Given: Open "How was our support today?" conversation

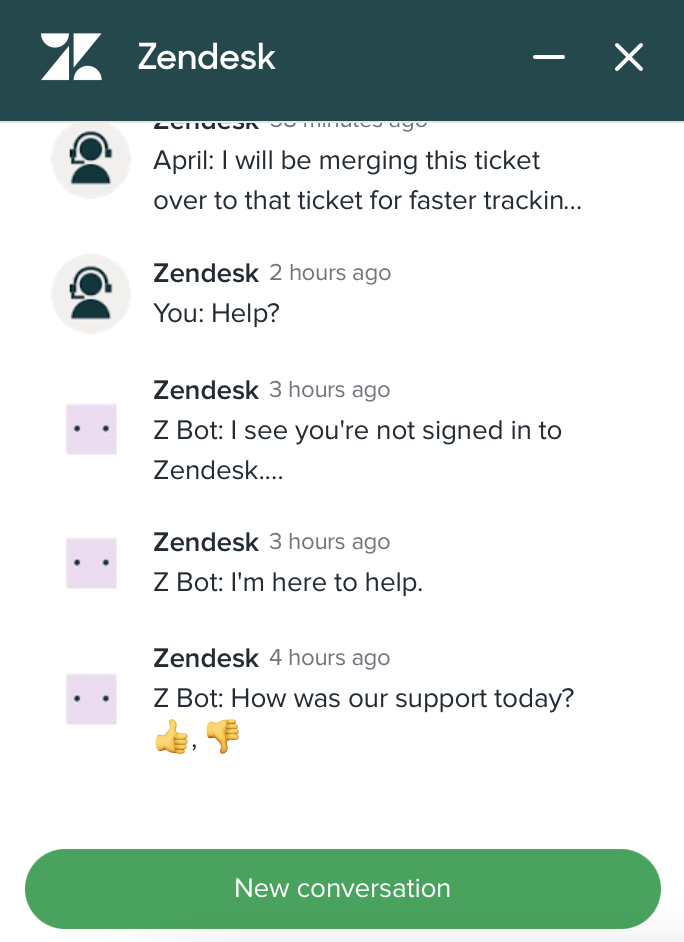Looking at the screenshot, I should [364, 698].
